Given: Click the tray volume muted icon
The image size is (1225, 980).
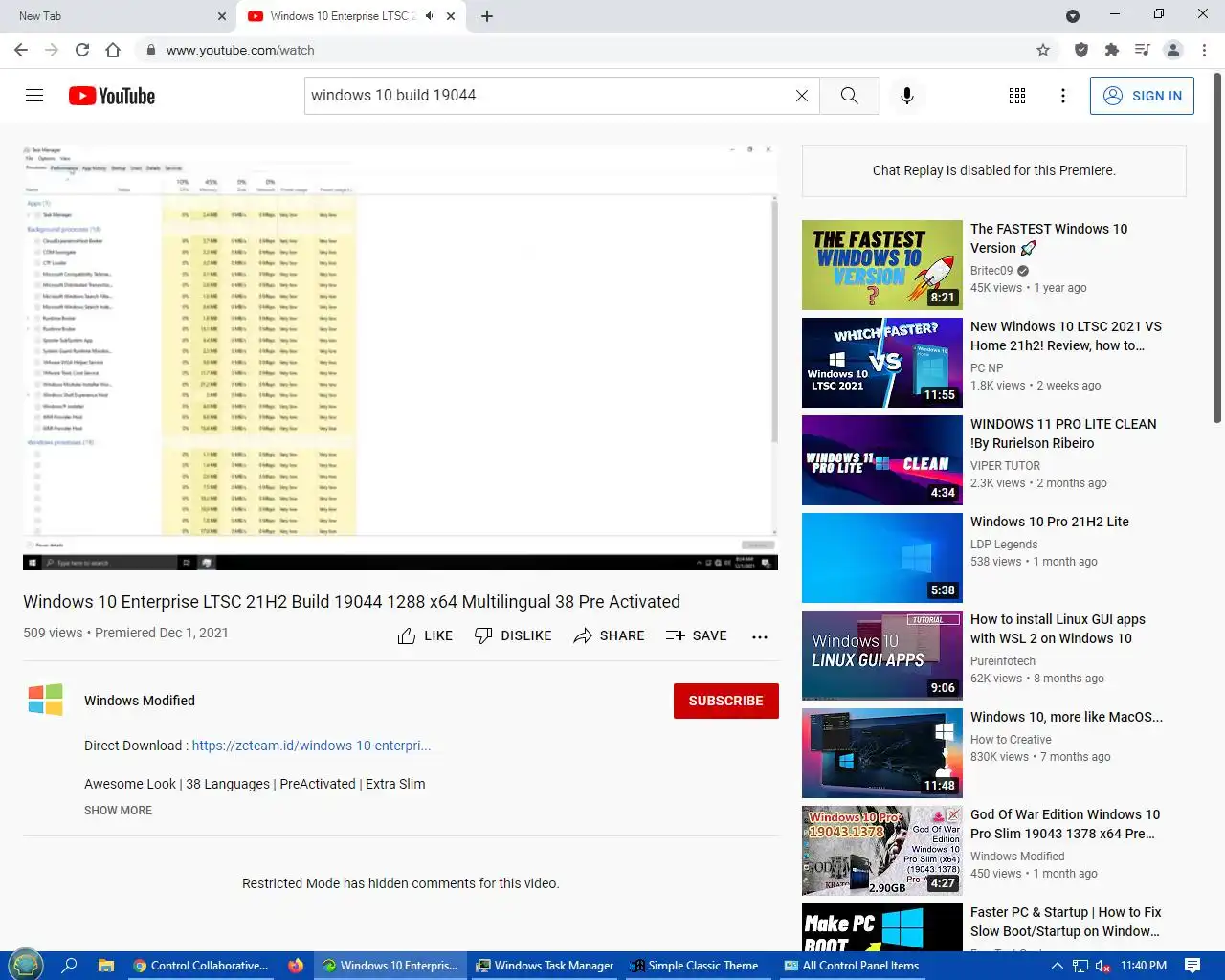Looking at the screenshot, I should pyautogui.click(x=1102, y=966).
